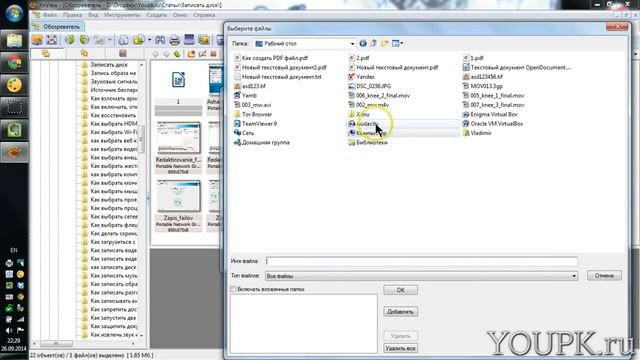Select the TeamViewer 9 shortcut

(x=256, y=124)
